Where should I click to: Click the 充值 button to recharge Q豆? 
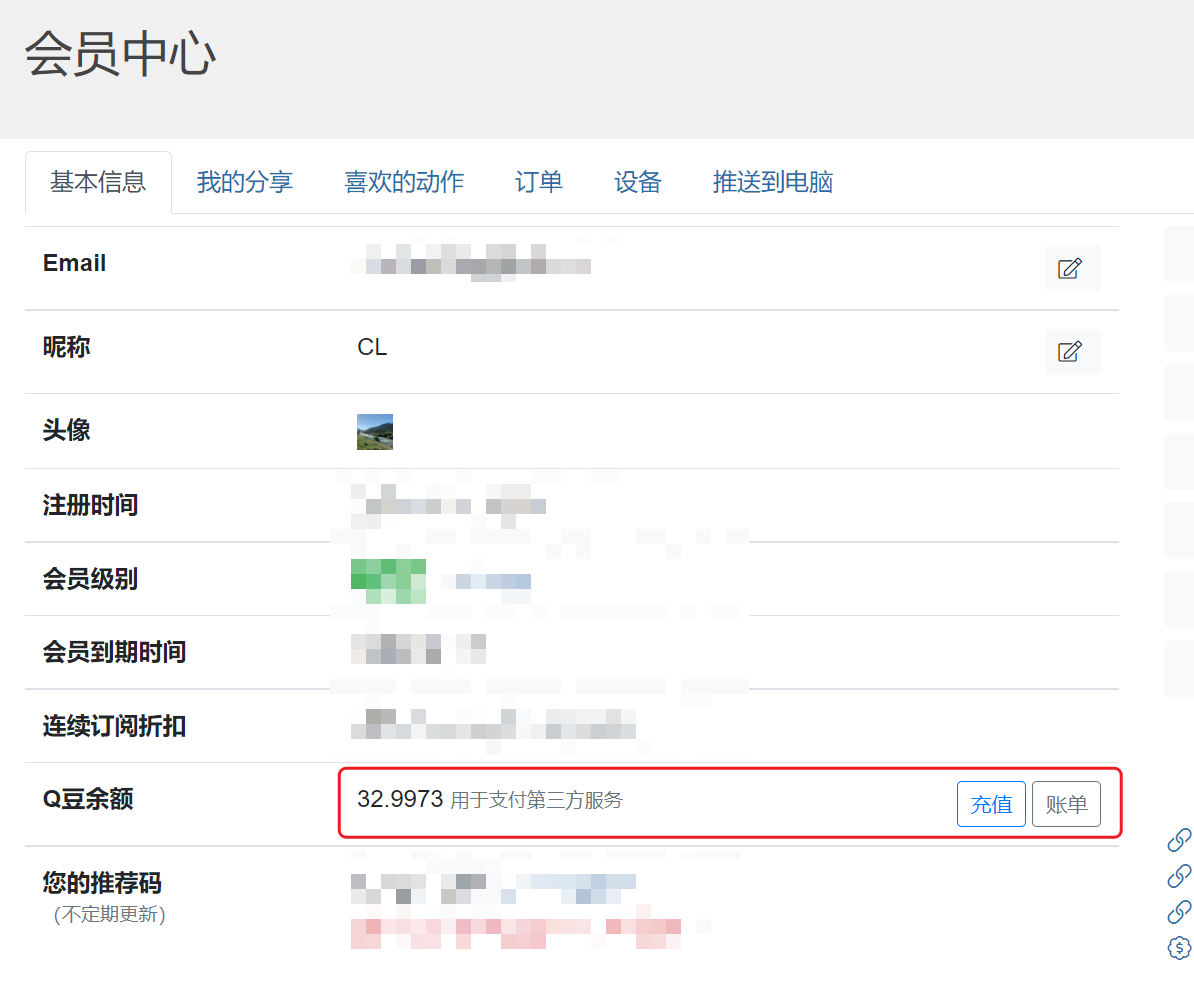(x=991, y=804)
